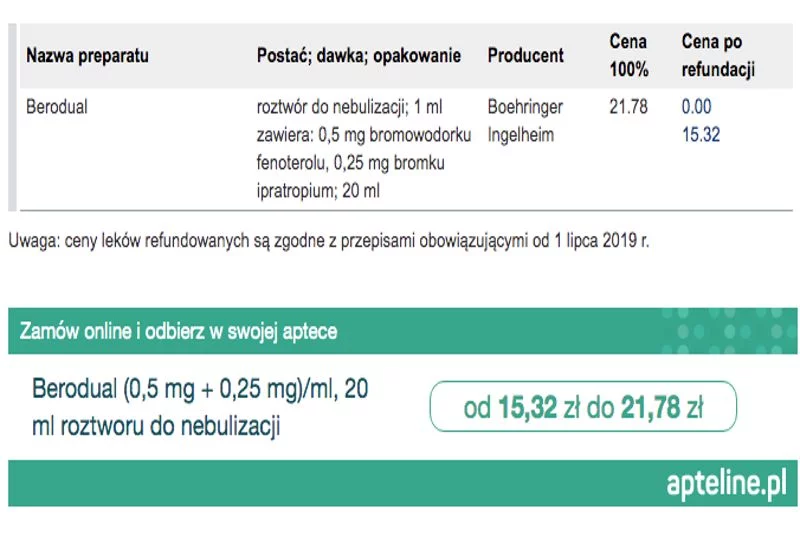Click the Producent column header
Screen dimensions: 800x533
526,56
